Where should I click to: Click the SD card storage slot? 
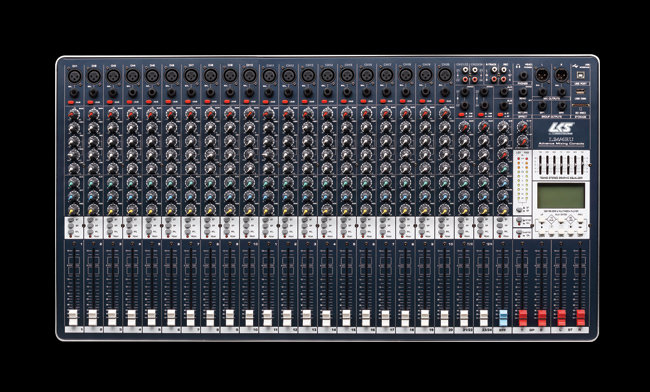(x=580, y=106)
